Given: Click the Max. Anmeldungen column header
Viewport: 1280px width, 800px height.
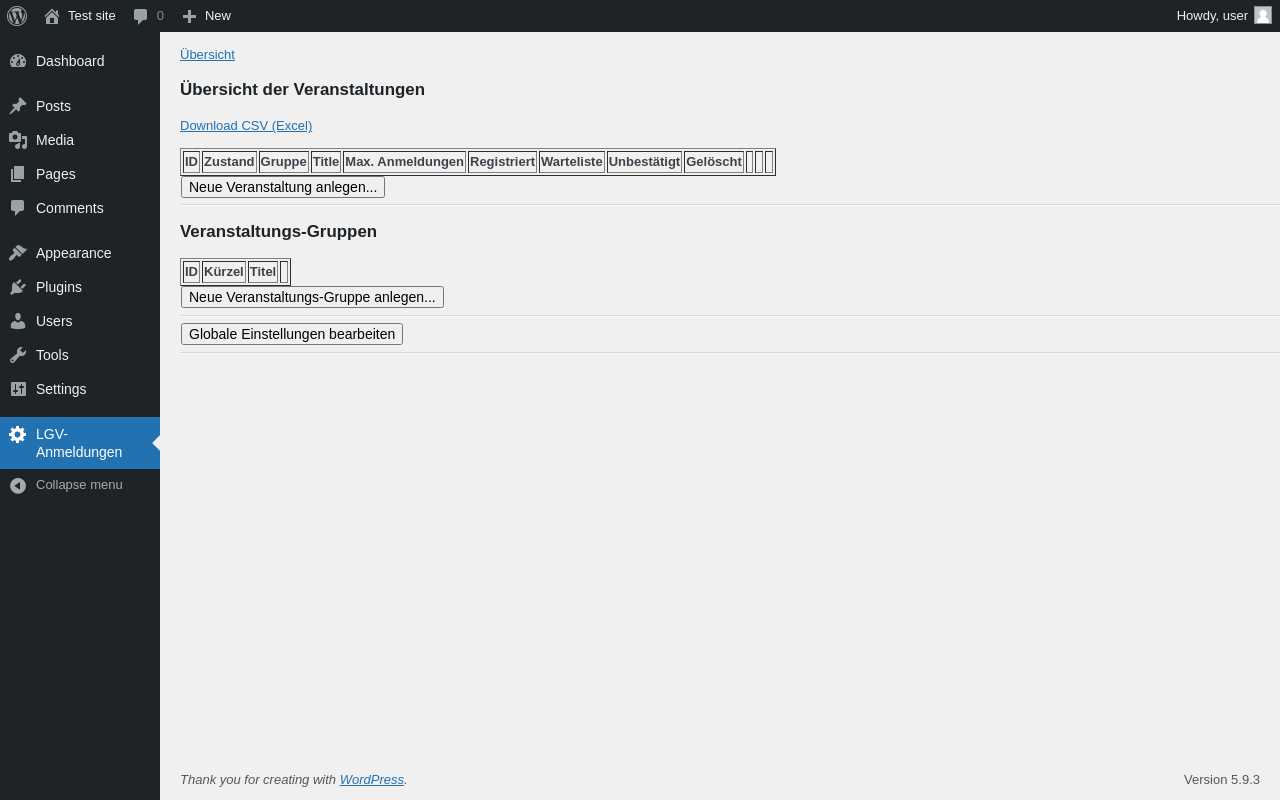Looking at the screenshot, I should coord(404,162).
